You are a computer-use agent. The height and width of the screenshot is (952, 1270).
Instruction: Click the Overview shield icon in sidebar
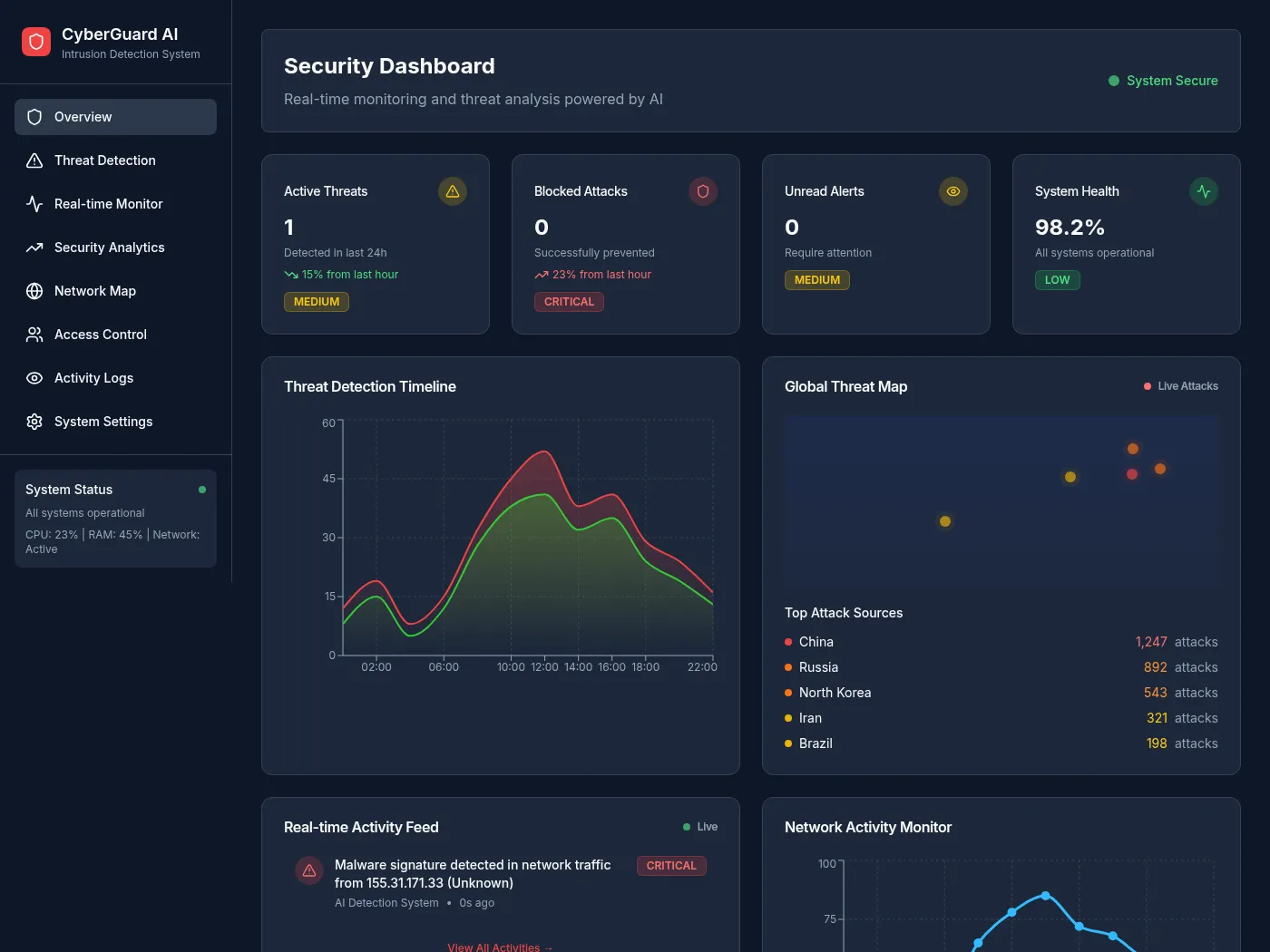coord(34,117)
